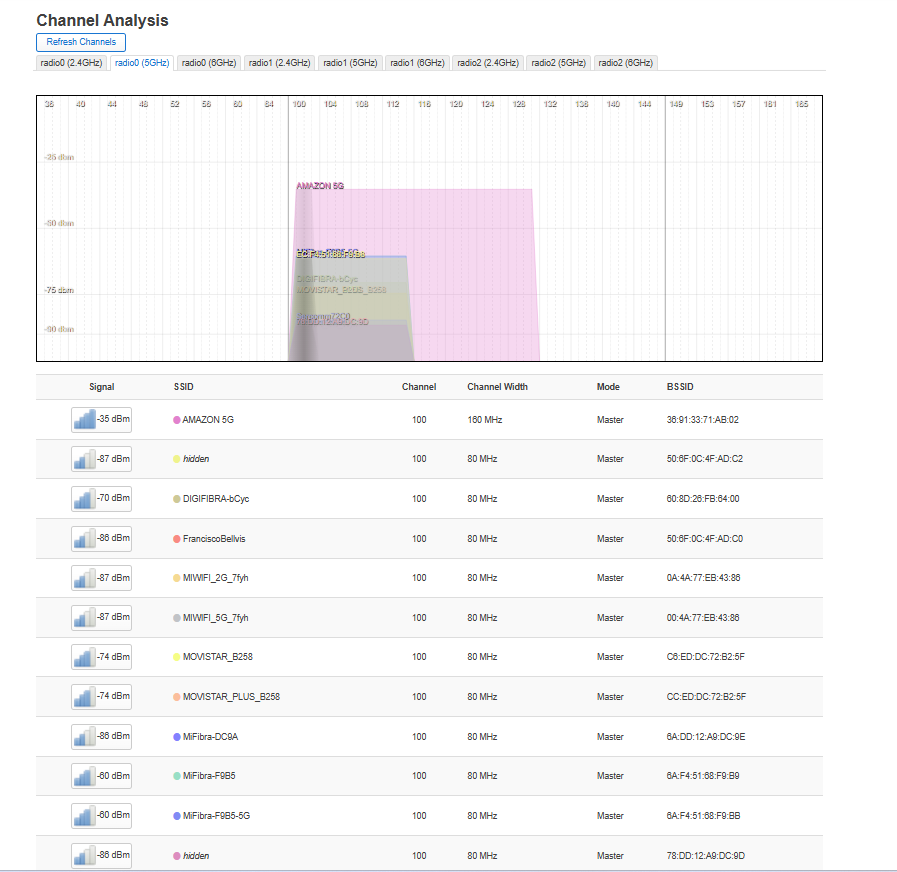
Task: Switch to radio0 (2.4GHz) tab
Action: click(71, 63)
